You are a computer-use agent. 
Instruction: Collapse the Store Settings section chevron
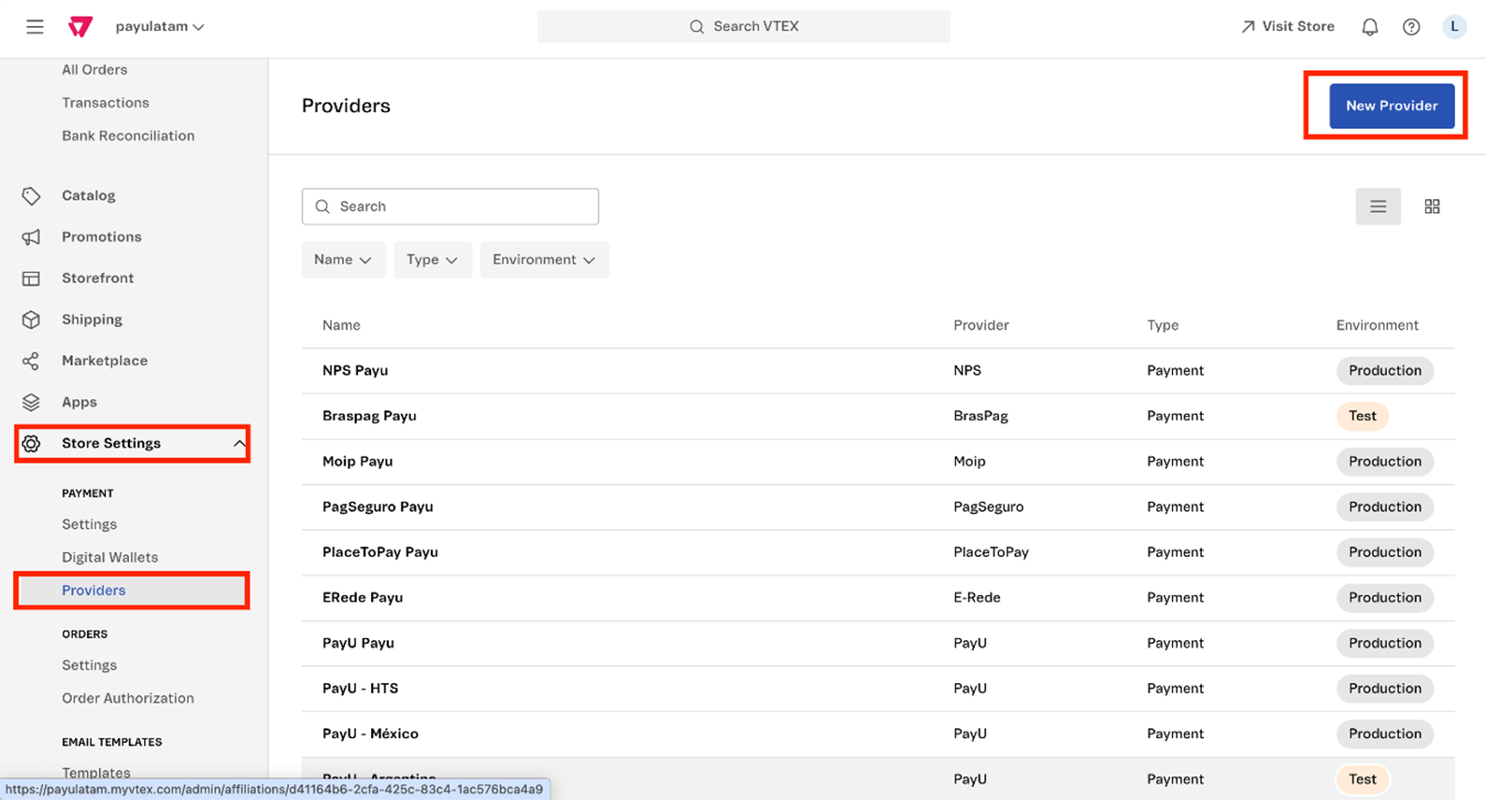point(239,444)
